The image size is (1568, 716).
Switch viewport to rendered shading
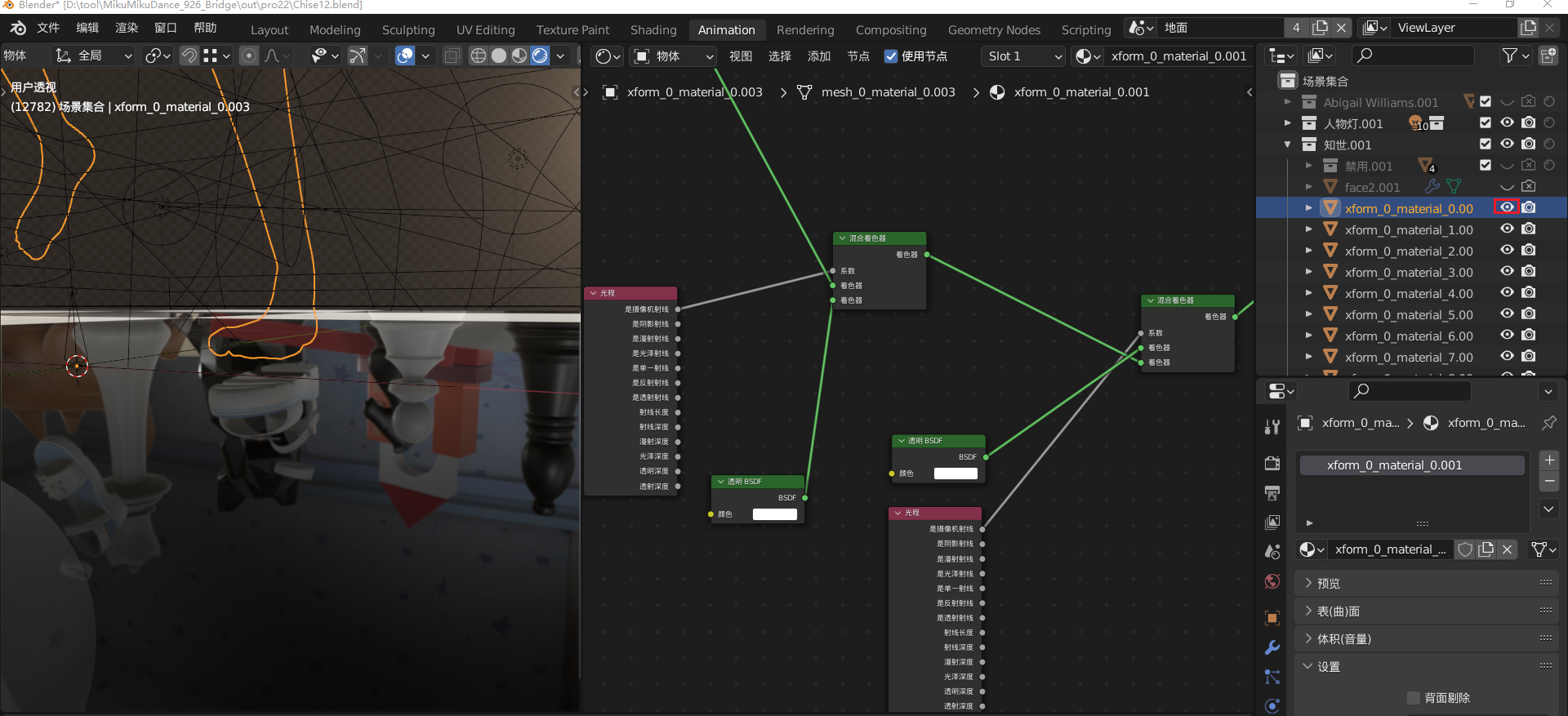540,56
